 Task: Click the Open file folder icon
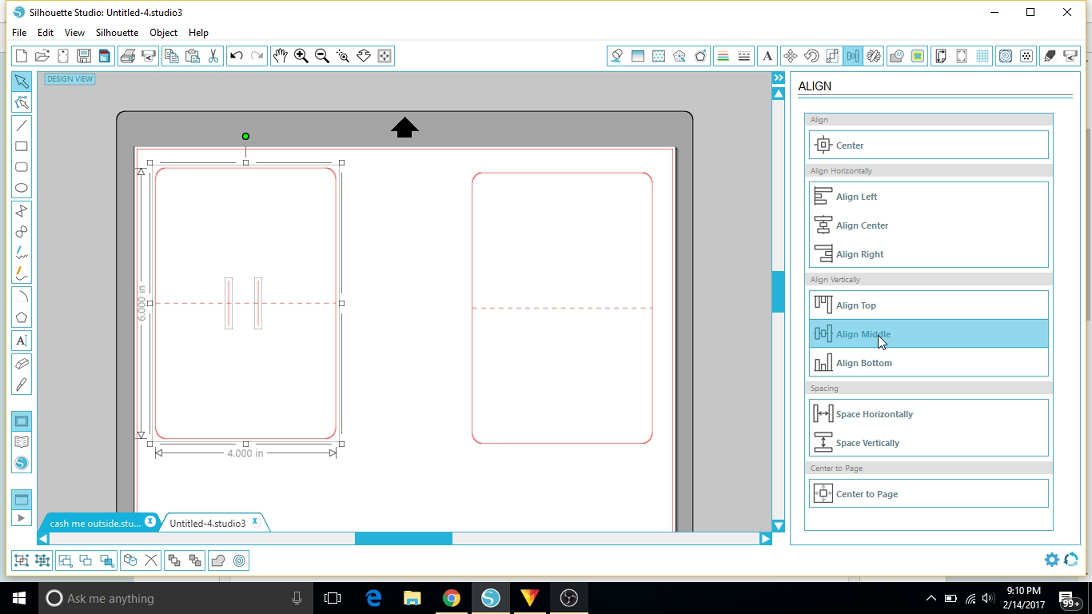point(42,56)
